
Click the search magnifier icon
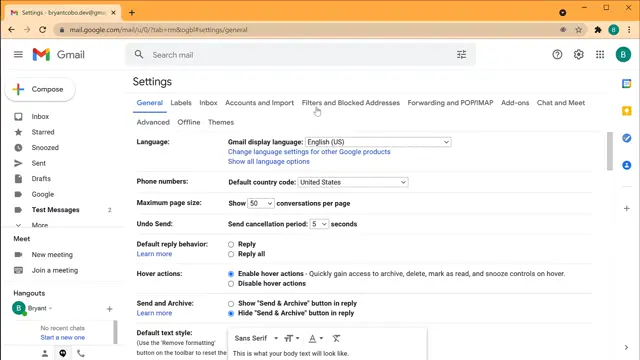click(x=139, y=54)
